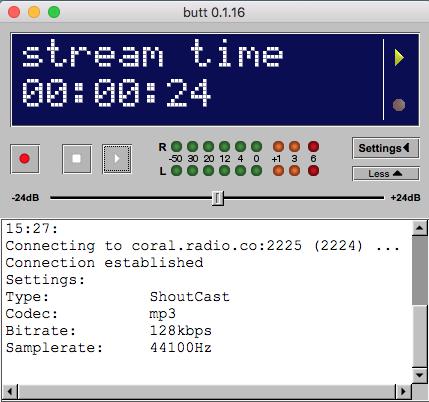This screenshot has width=429, height=402.
Task: Click the 'Connection established' log line
Action: point(104,263)
